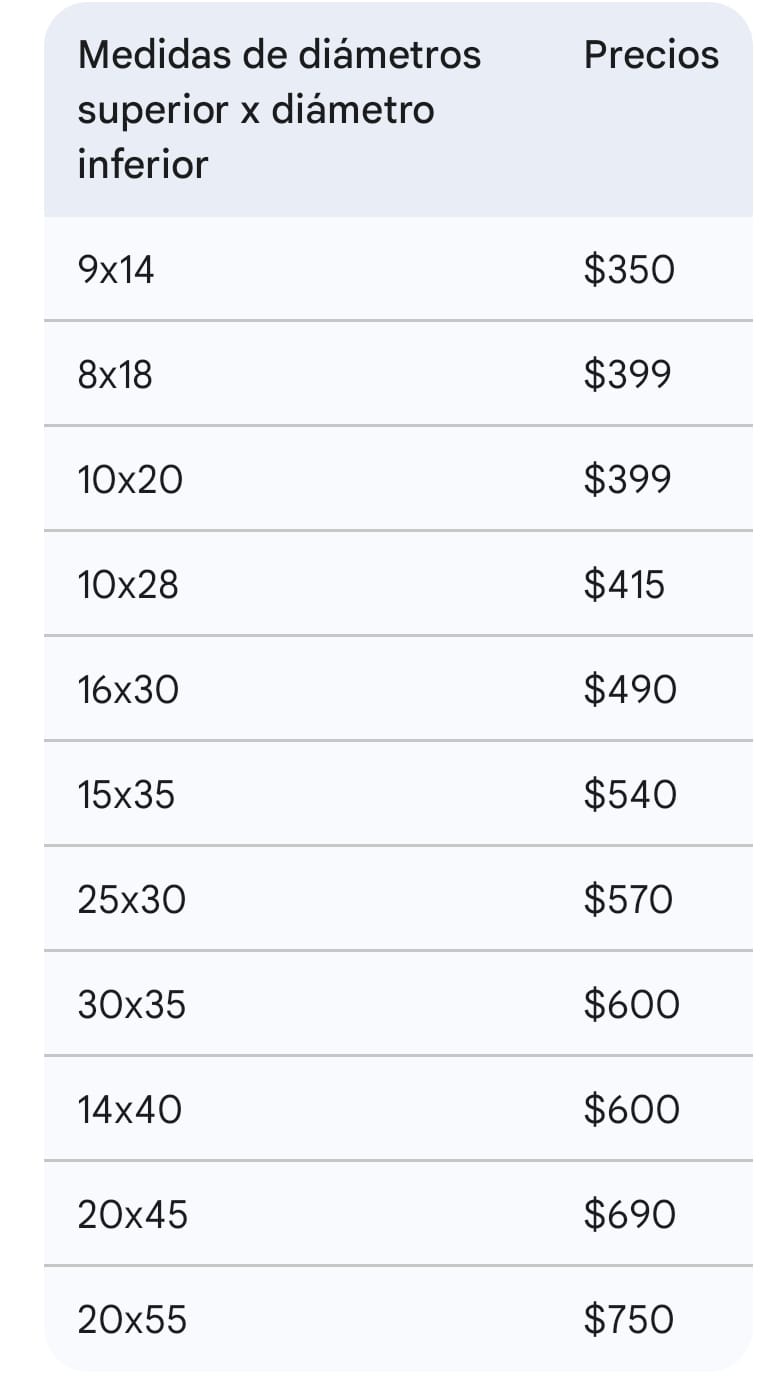Screen dimensions: 780x1383
Task: Click the $750 price cell
Action: coord(629,1320)
